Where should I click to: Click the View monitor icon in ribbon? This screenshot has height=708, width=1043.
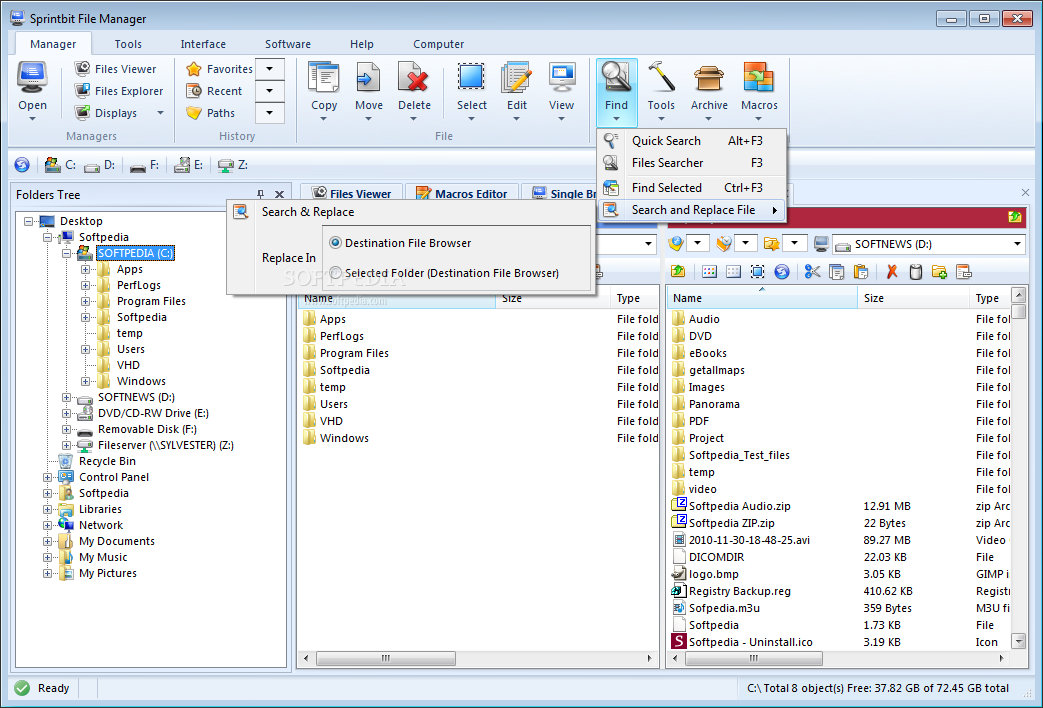561,79
